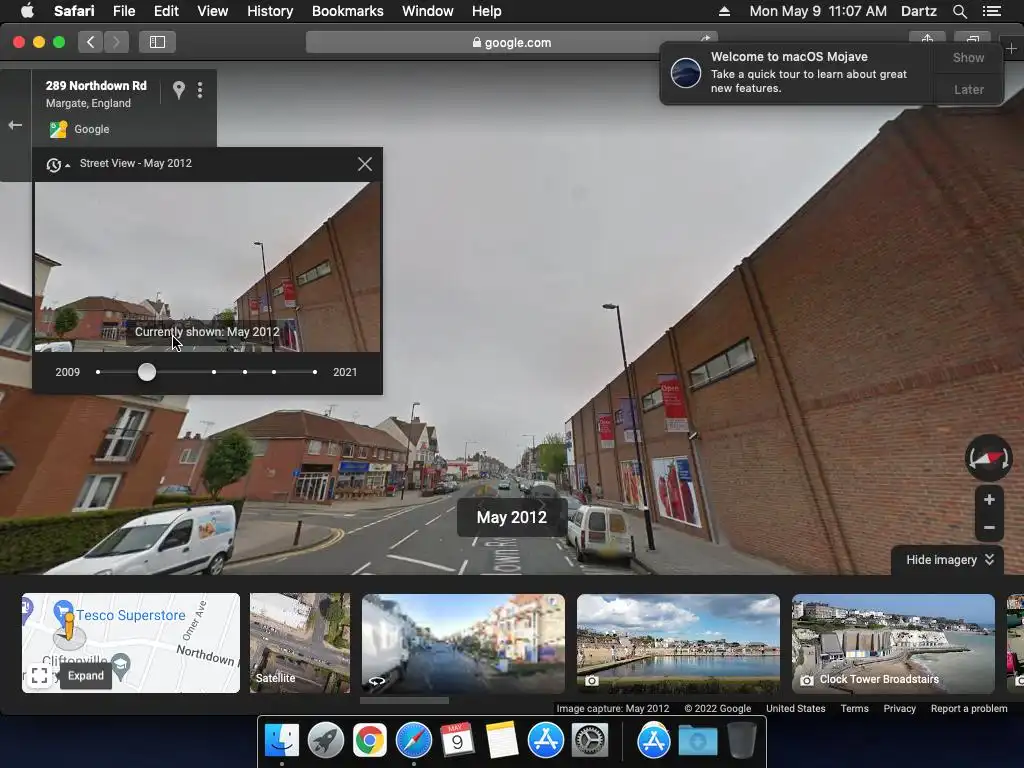Click the United States link
Screen dimensions: 1024x768
(x=795, y=709)
